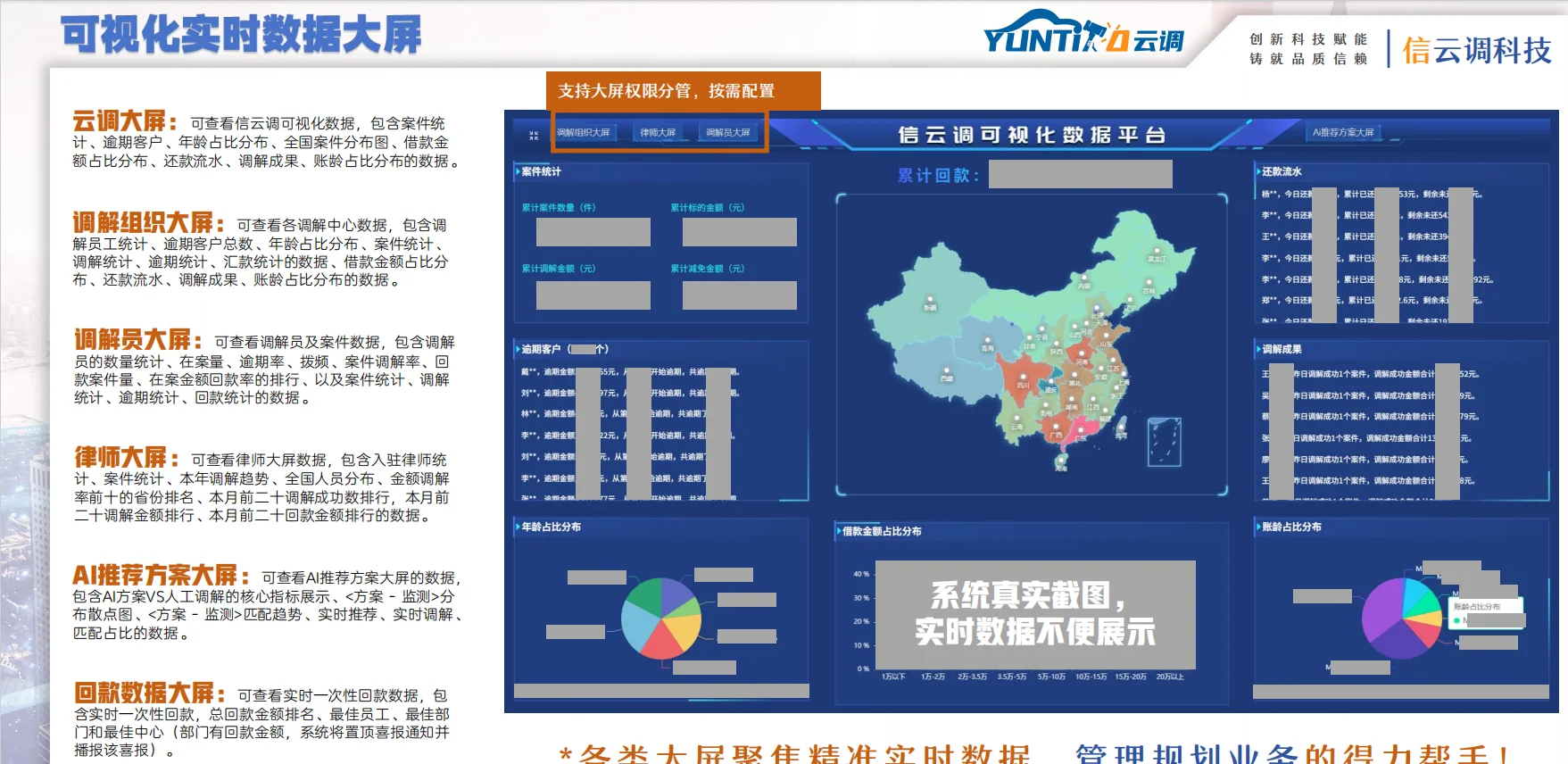
Task: Click the 戴** row in 逾期客户
Action: click(x=630, y=372)
